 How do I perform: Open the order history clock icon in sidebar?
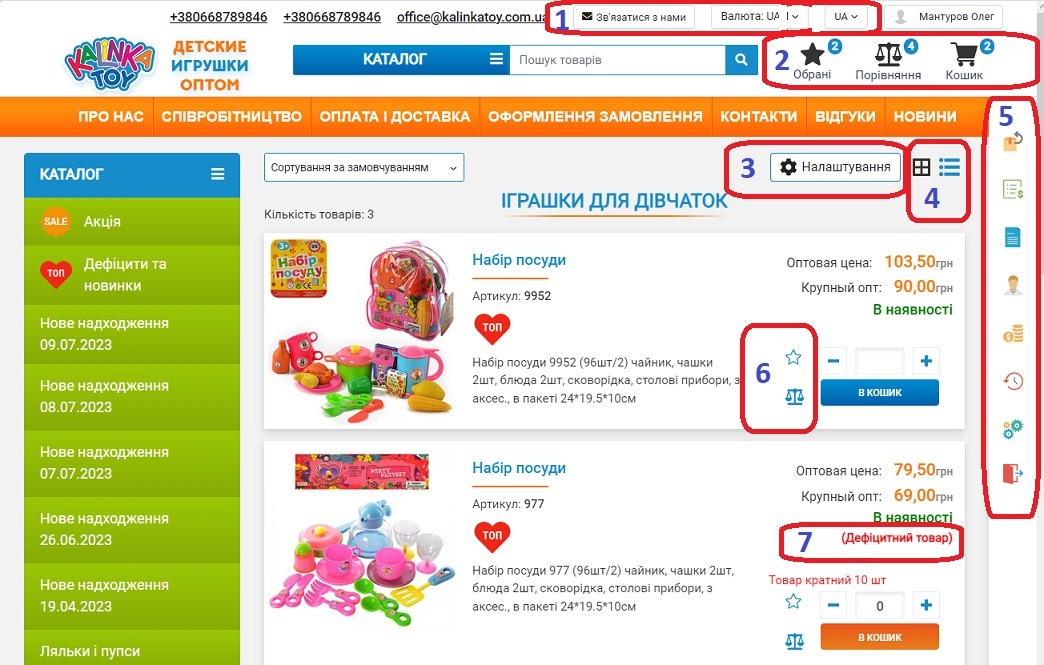tap(1013, 381)
